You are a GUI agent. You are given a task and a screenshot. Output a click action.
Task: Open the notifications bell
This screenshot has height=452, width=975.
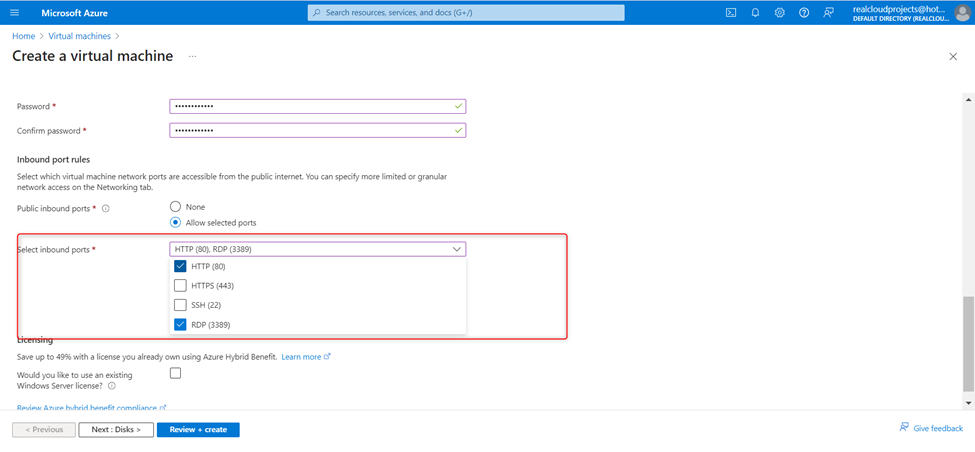(756, 12)
